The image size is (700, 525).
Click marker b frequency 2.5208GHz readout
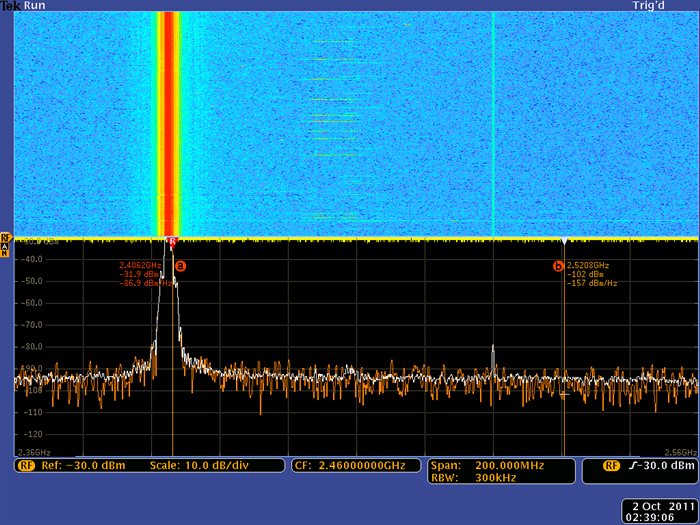588,265
